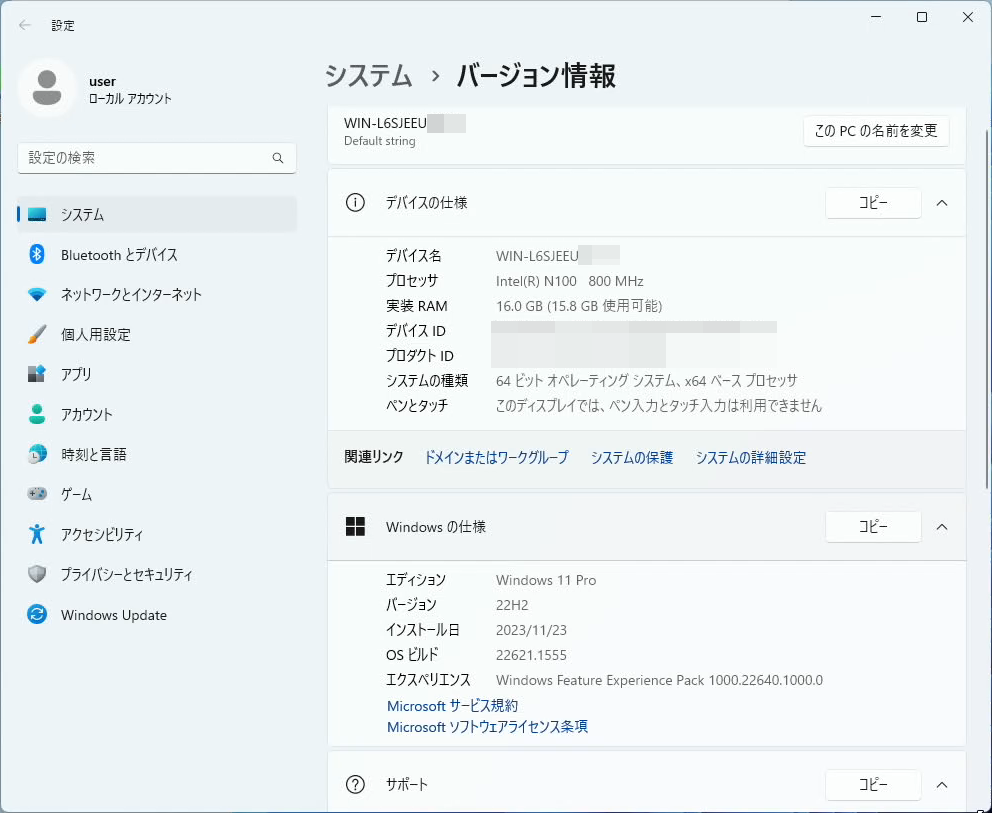
Task: Open システムの保護 link
Action: tap(632, 457)
